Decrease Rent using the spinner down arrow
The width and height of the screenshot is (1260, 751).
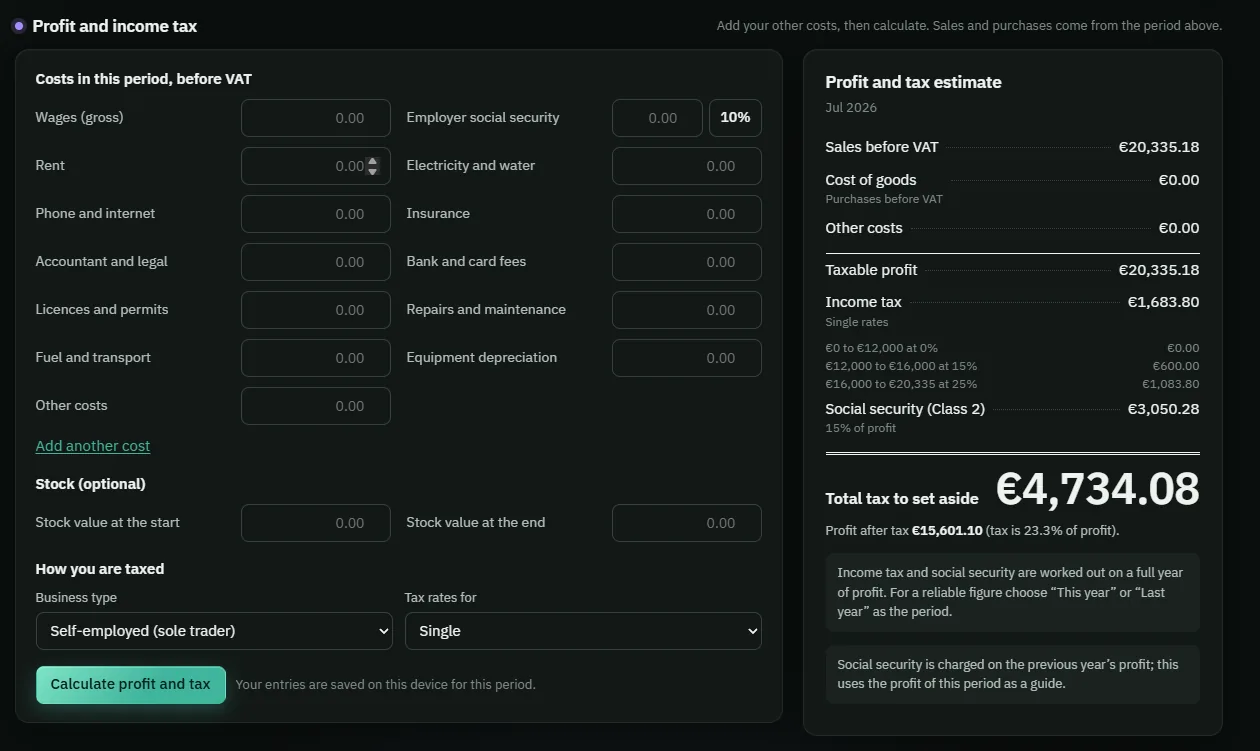pyautogui.click(x=373, y=171)
